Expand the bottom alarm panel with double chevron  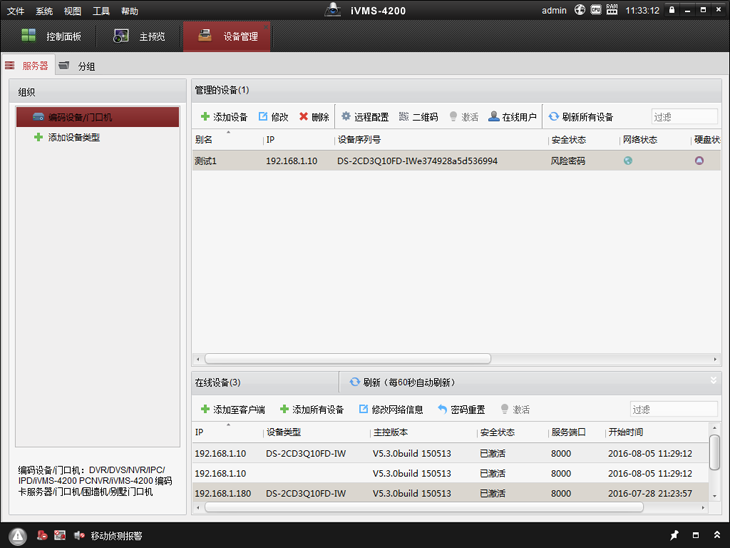[716, 536]
